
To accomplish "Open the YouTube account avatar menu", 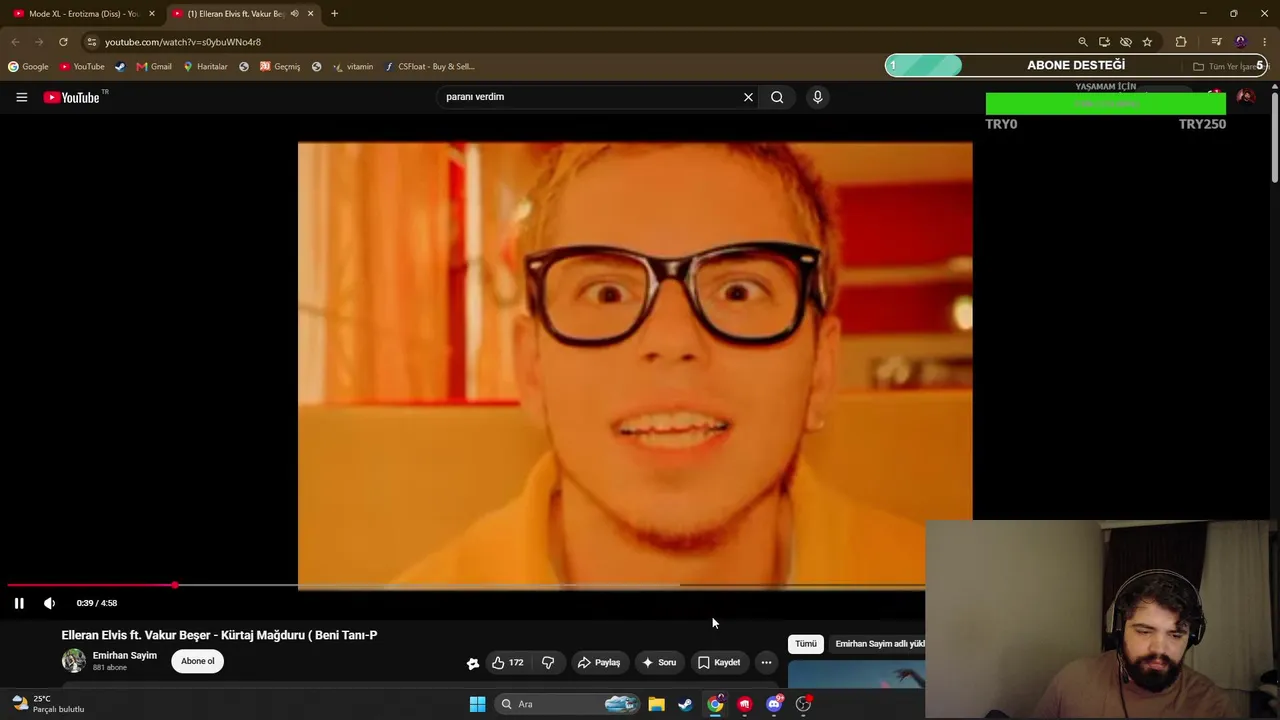I will (1245, 97).
